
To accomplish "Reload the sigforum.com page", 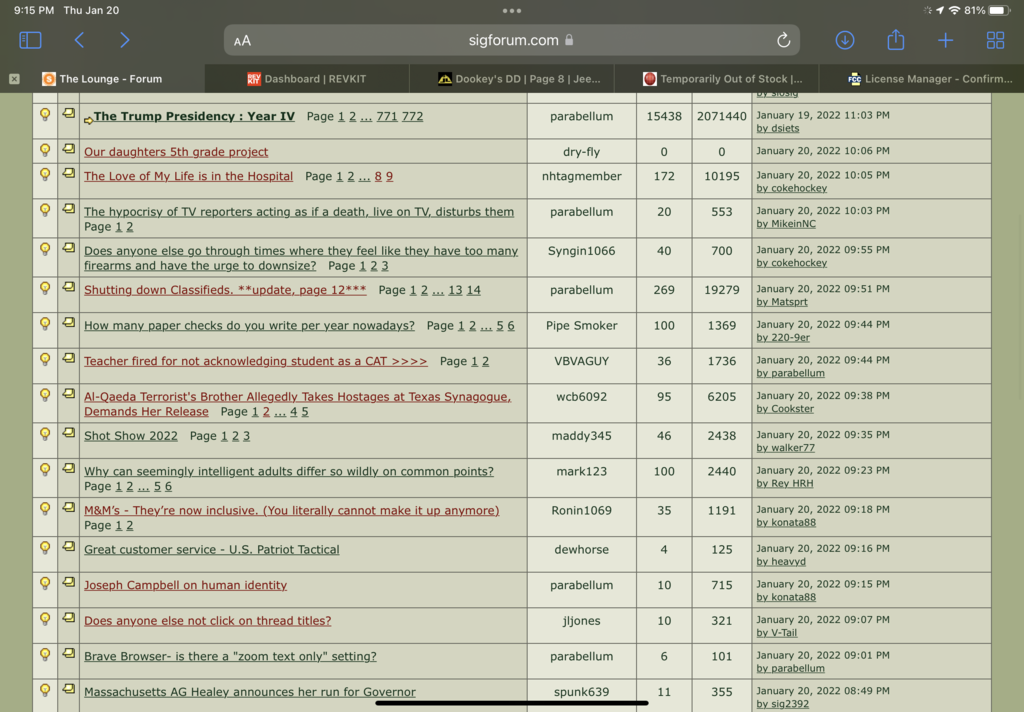I will click(x=783, y=40).
